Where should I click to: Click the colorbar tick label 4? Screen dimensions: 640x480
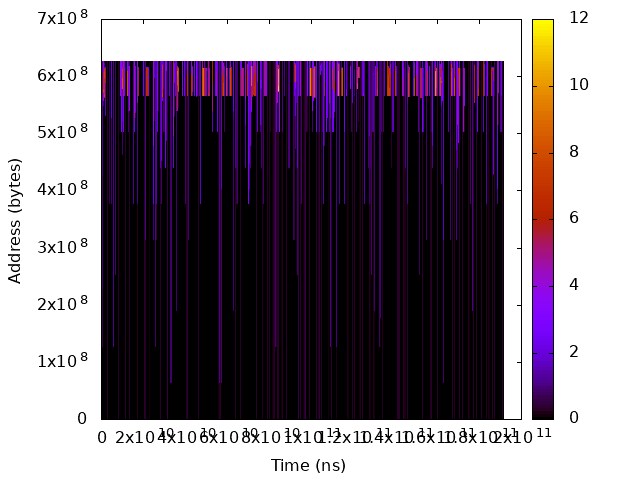tap(574, 285)
